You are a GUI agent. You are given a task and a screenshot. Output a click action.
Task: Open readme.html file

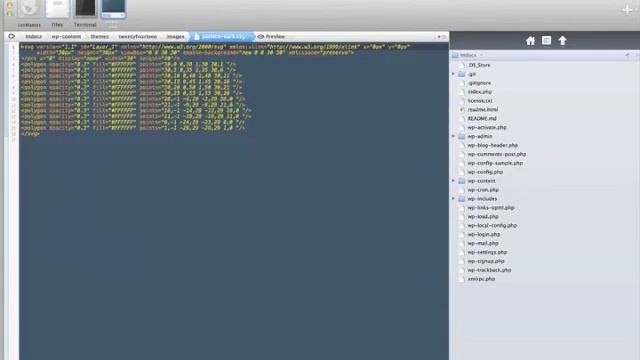point(483,109)
